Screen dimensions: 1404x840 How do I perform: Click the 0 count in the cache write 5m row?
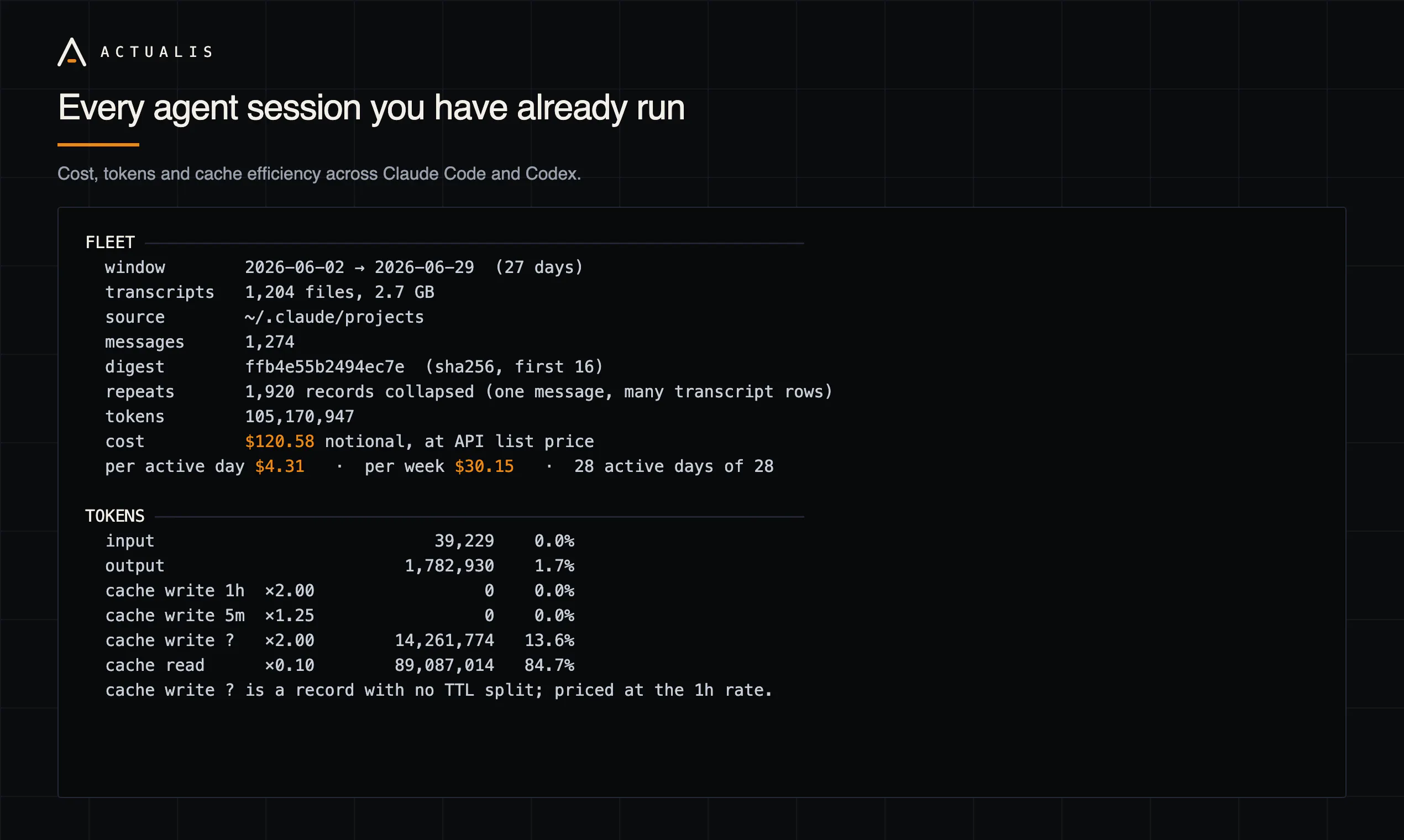[x=489, y=616]
